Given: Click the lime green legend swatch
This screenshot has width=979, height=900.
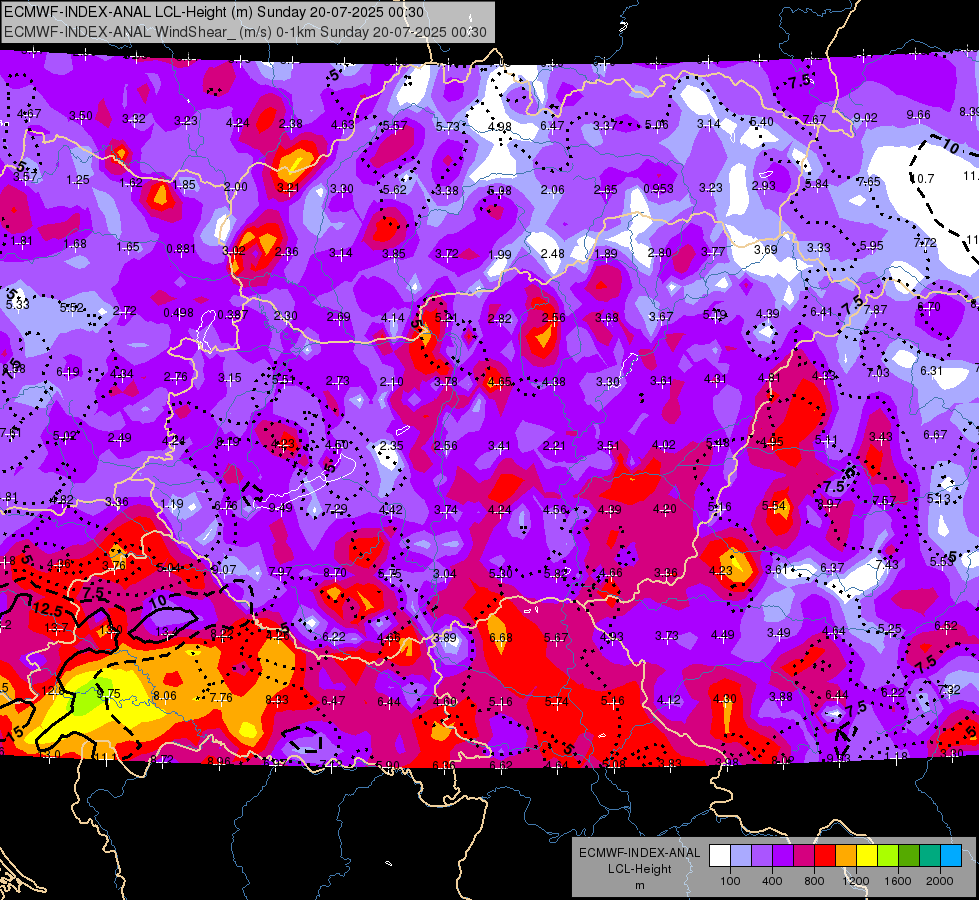Looking at the screenshot, I should 888,856.
